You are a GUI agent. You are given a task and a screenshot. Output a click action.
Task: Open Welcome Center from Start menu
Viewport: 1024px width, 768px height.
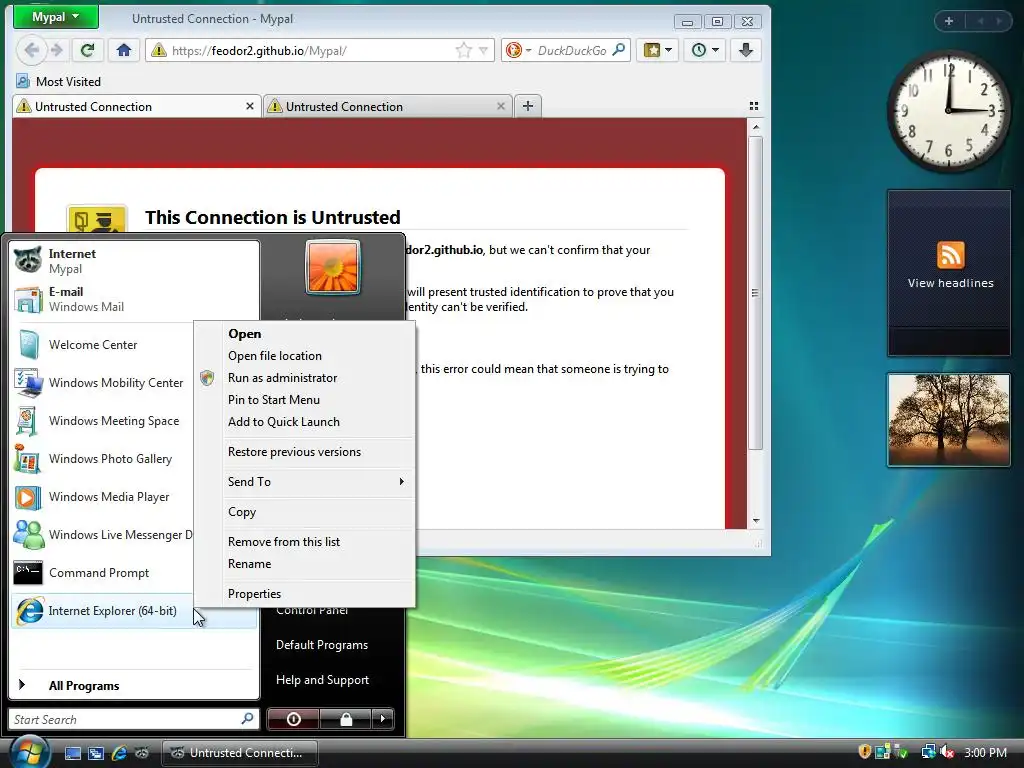pos(103,345)
